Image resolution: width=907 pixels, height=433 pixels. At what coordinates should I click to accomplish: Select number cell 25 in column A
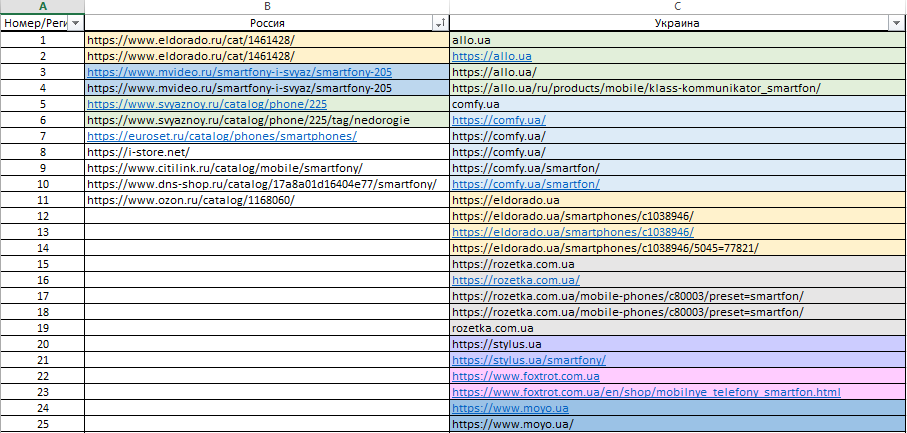pos(42,424)
